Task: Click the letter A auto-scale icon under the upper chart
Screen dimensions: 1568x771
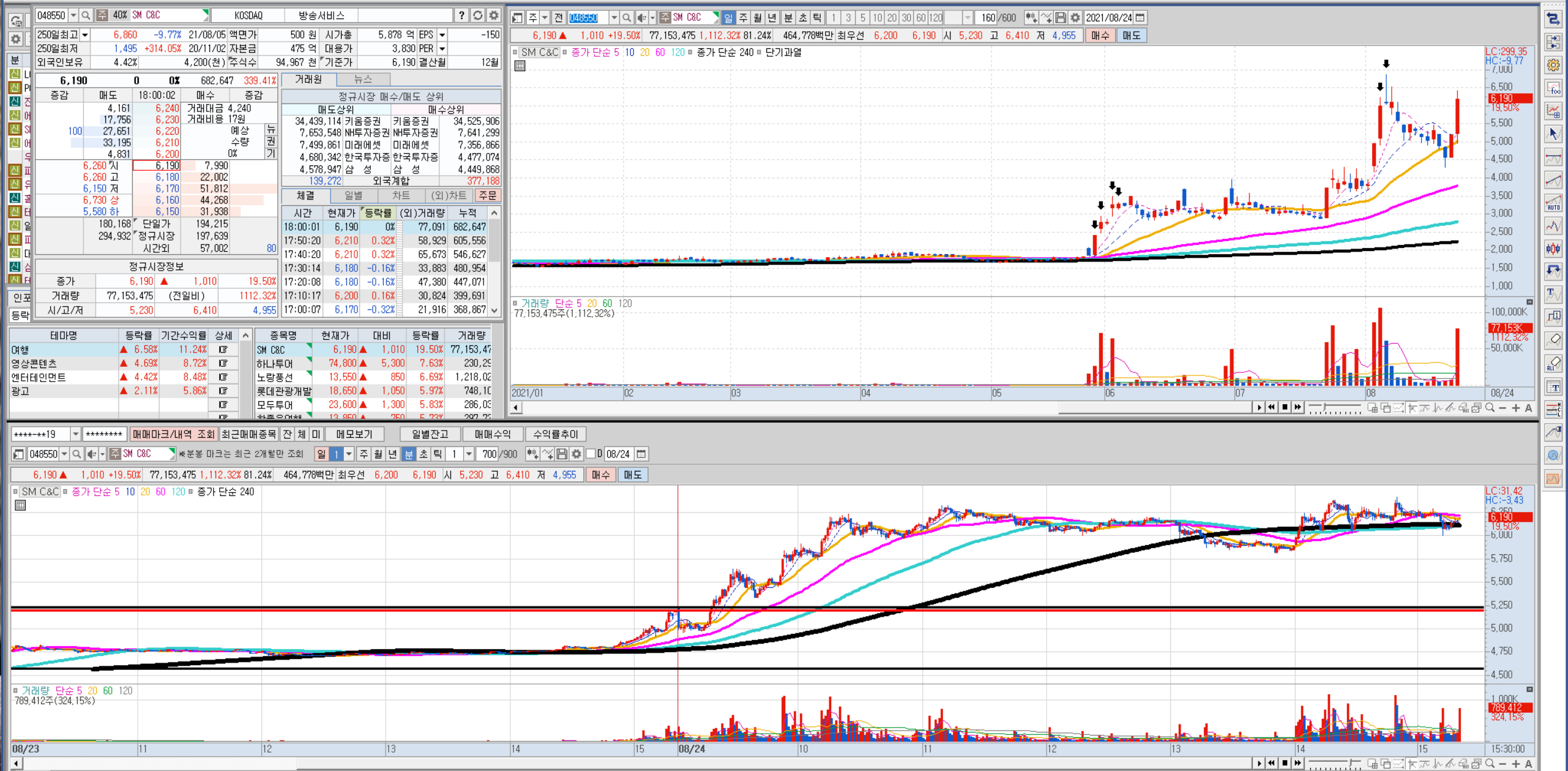Action: click(x=1528, y=408)
